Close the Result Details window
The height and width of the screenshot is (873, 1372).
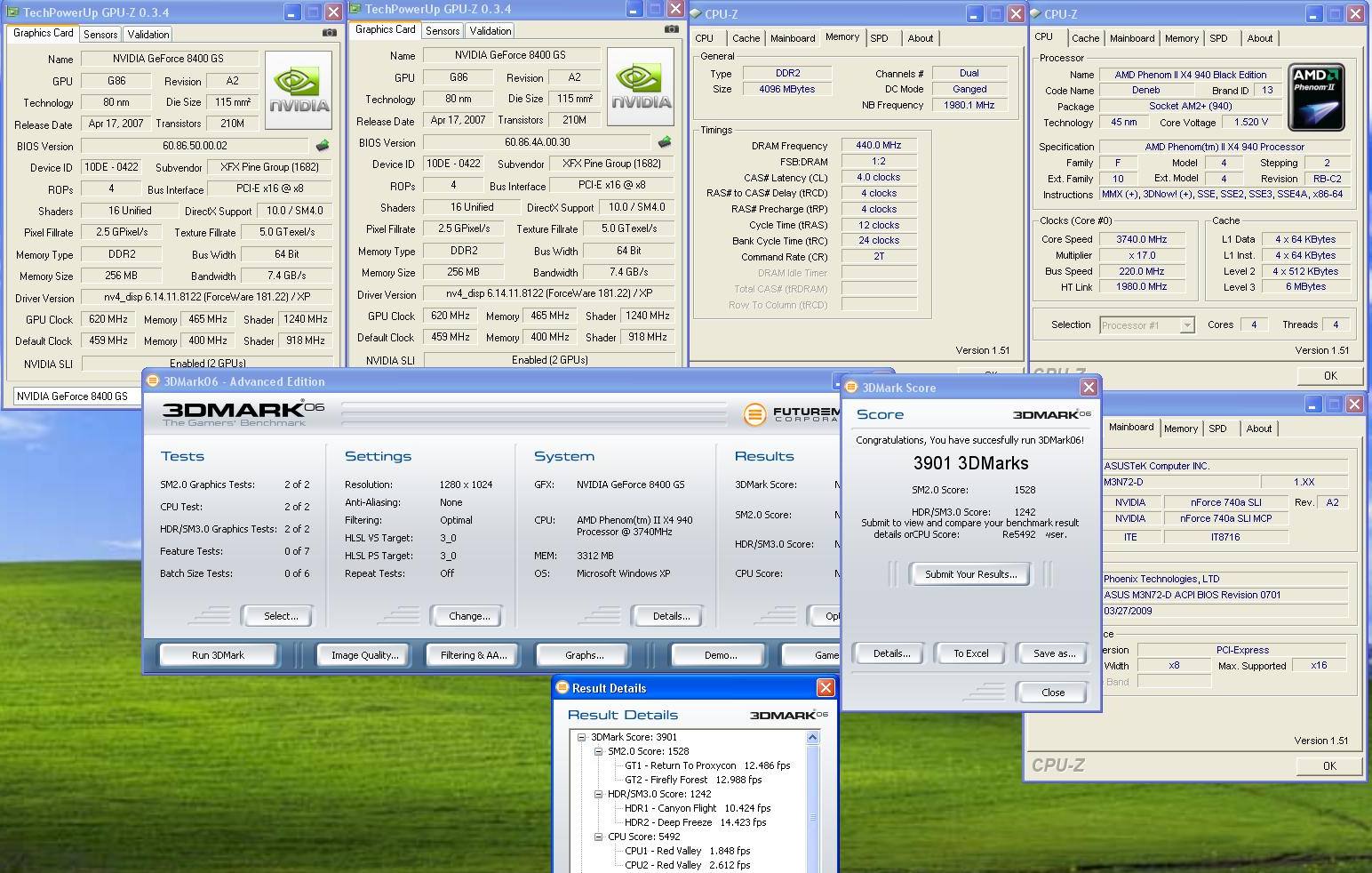(x=826, y=687)
